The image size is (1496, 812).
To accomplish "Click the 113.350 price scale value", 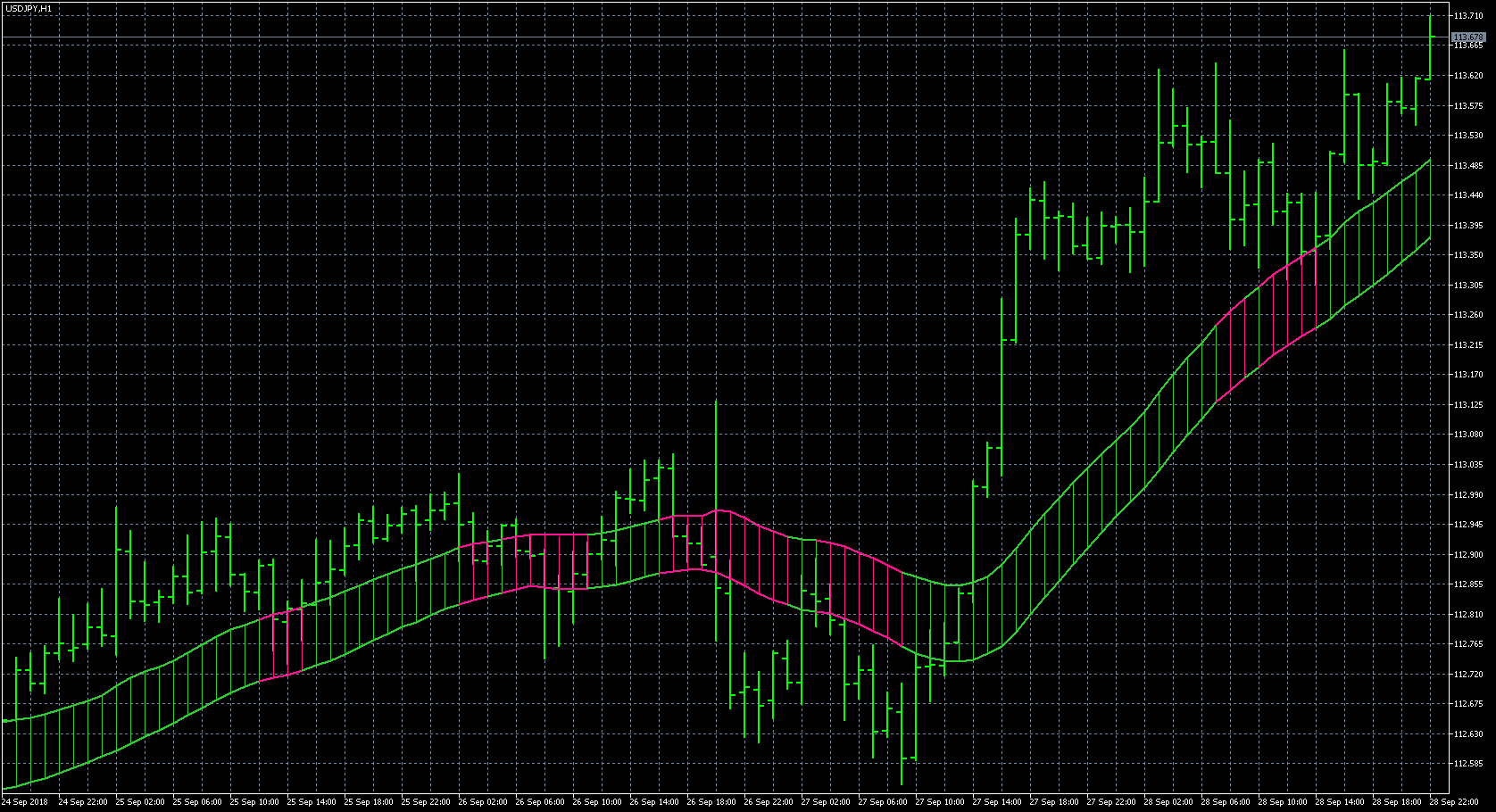I will point(1468,255).
